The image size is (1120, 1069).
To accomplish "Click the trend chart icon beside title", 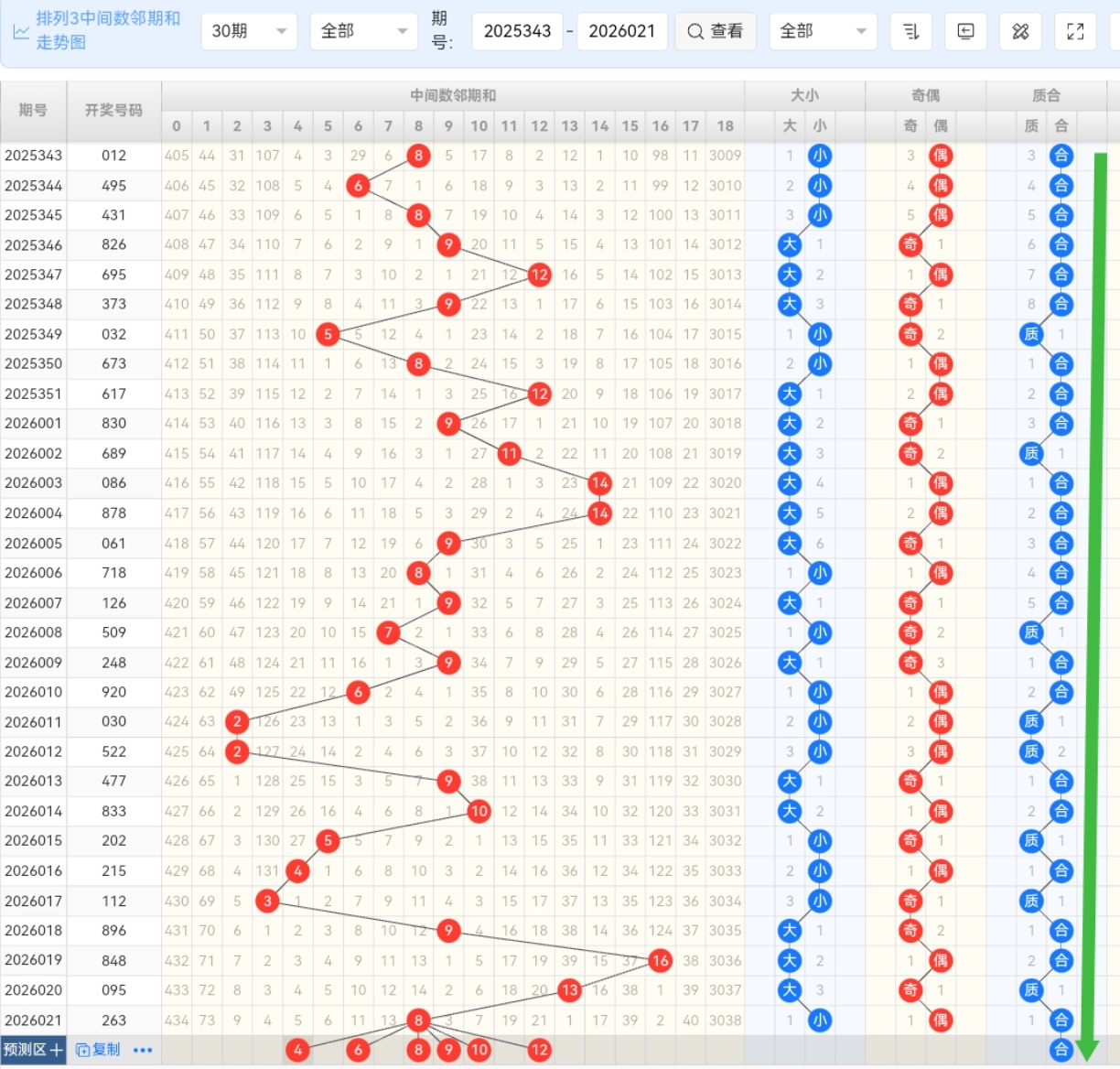I will click(x=20, y=32).
